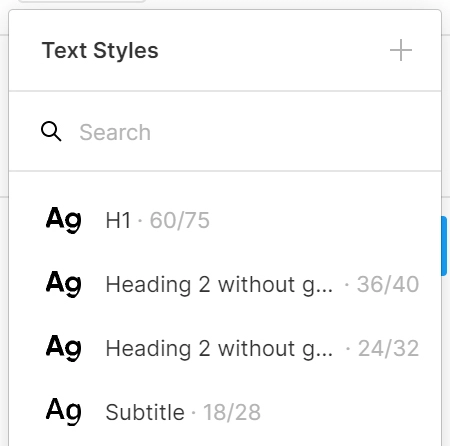Click the Ag preview for Subtitle
Viewport: 450px width, 446px height.
(x=63, y=412)
